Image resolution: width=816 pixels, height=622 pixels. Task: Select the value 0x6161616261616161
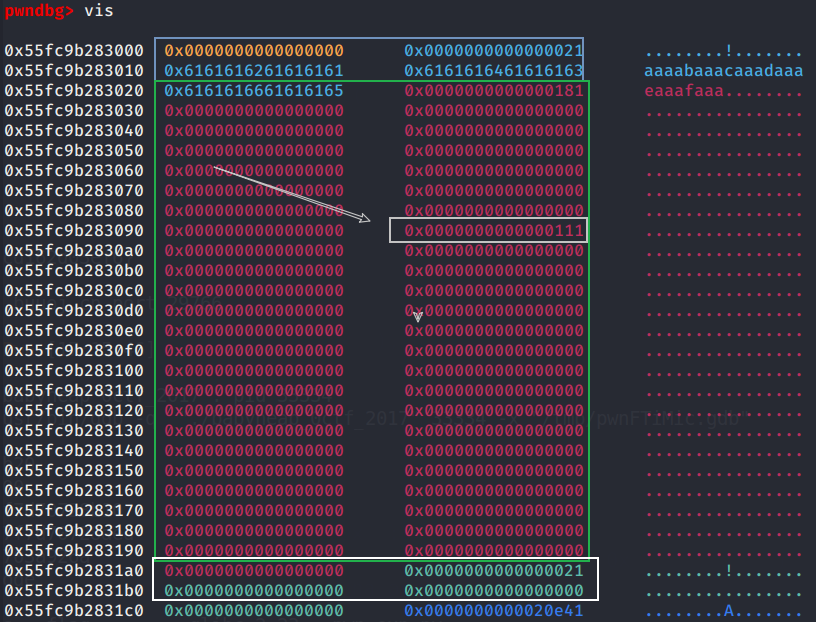(x=254, y=71)
